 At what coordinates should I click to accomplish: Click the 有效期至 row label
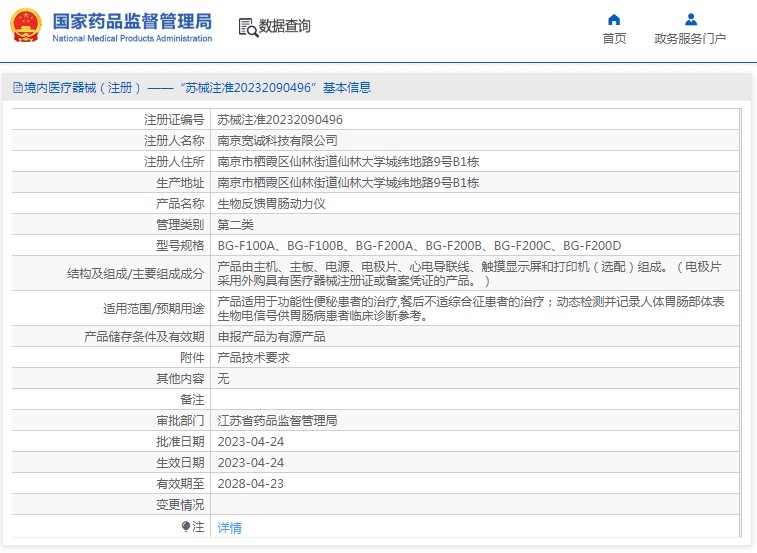180,483
